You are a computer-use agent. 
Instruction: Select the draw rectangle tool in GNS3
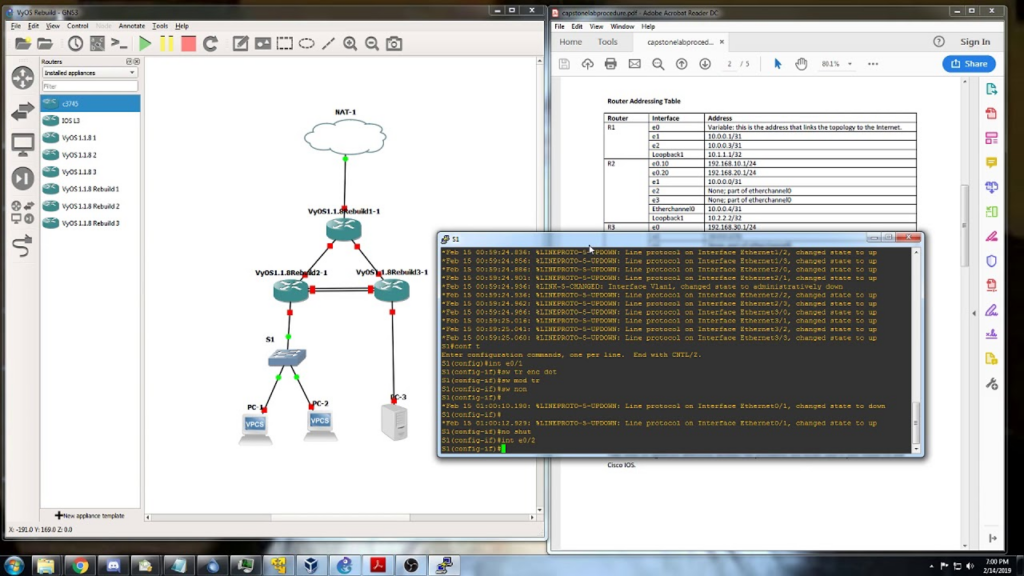(x=285, y=45)
